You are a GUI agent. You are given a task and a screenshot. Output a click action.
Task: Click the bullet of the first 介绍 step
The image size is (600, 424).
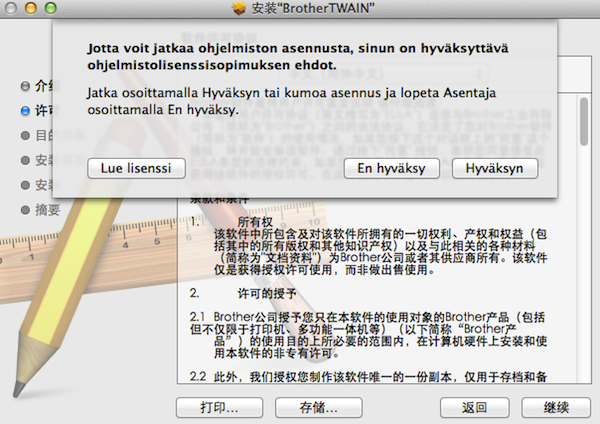[25, 86]
